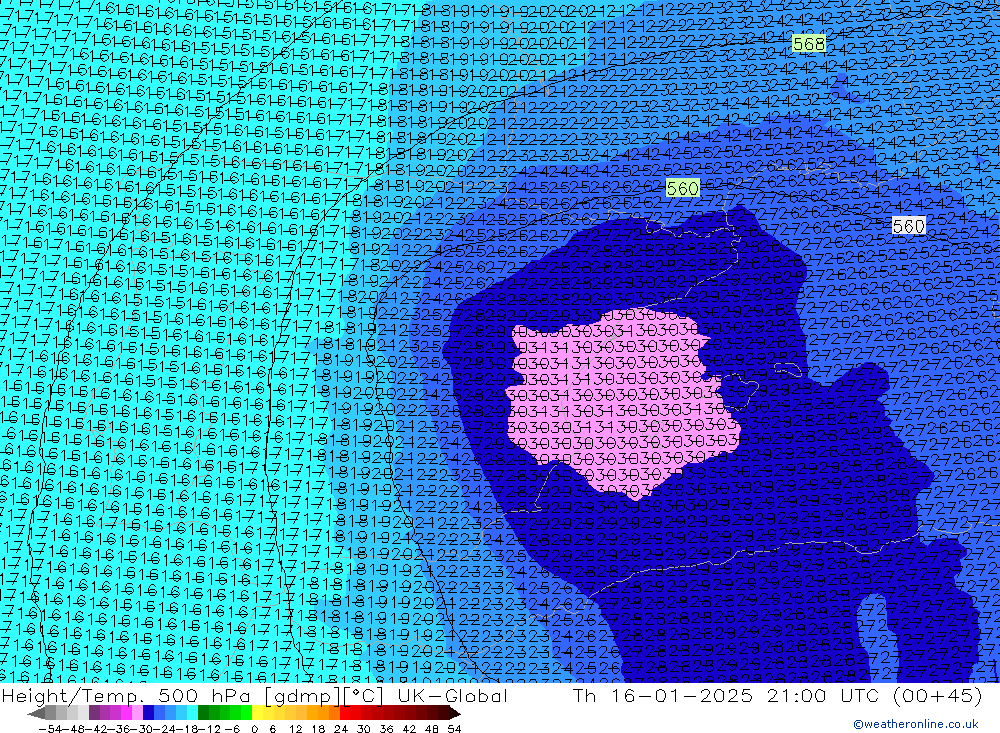Pick the dark purple swatch at -42 in legend
Screen dimensions: 1000x733
click(x=94, y=714)
